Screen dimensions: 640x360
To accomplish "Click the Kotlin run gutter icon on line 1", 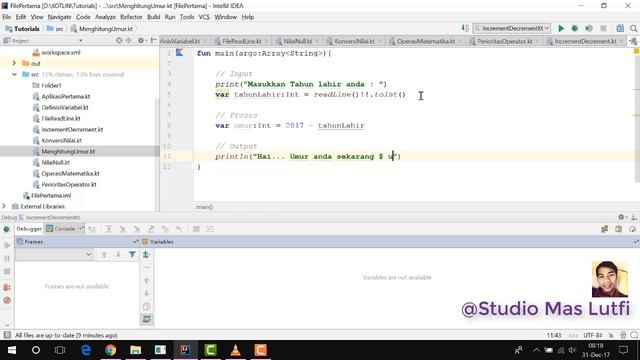I will click(180, 52).
